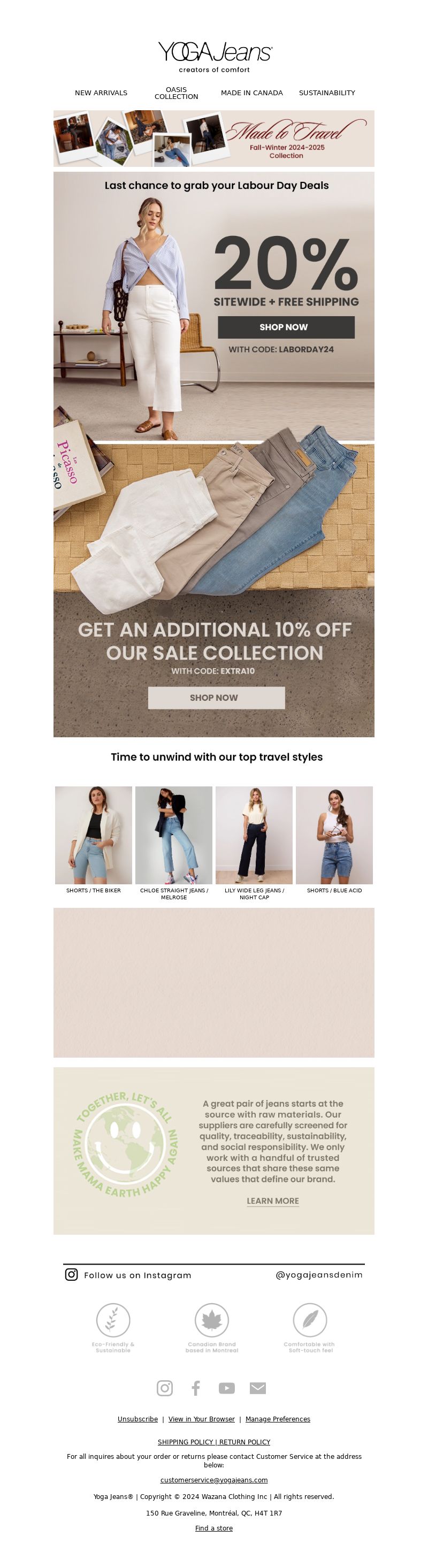Open the Sustainability menu item
Image resolution: width=428 pixels, height=1568 pixels.
tap(327, 93)
